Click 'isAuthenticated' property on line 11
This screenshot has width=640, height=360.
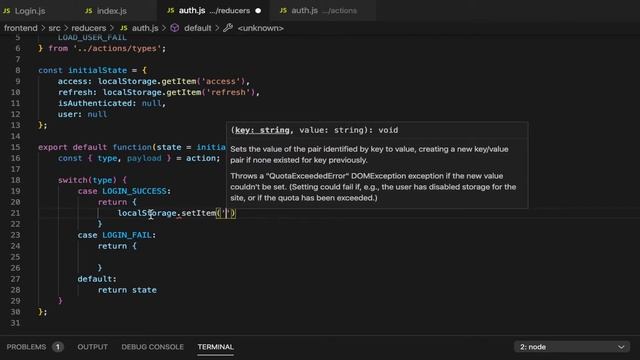(x=95, y=103)
